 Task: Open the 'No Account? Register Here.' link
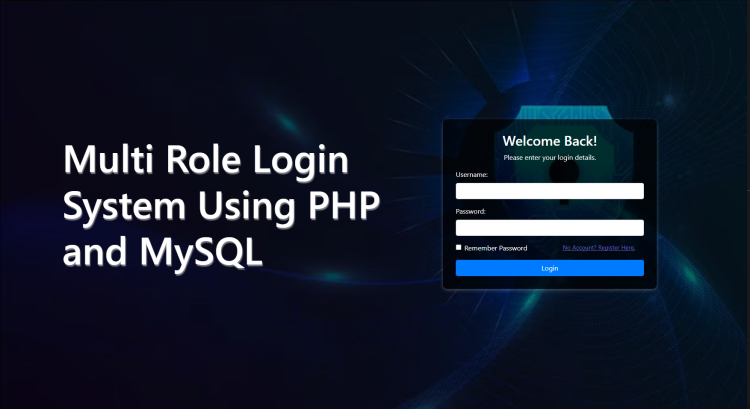coord(598,247)
